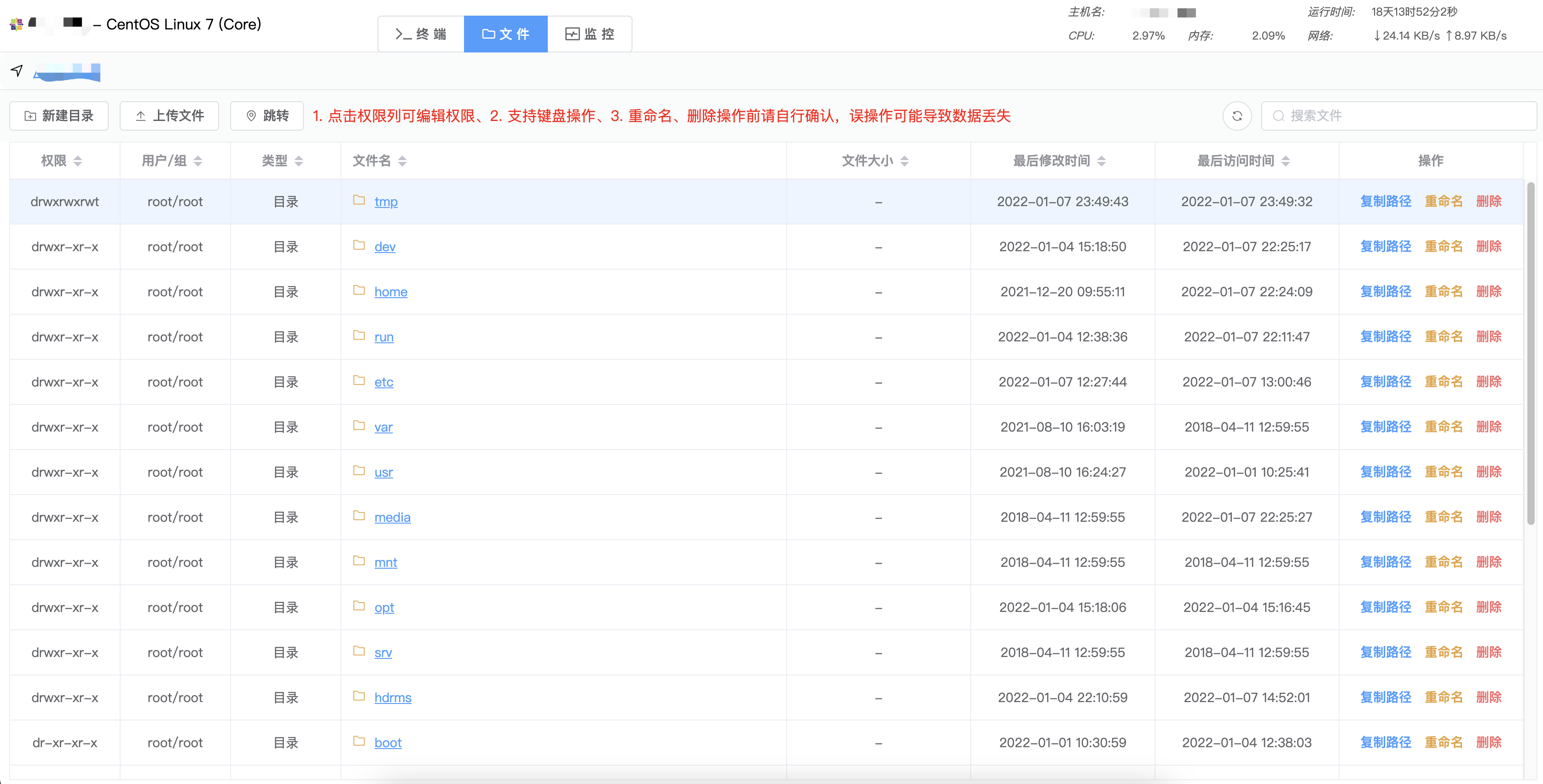The height and width of the screenshot is (784, 1543).
Task: Click the folder icon beside etc
Action: tap(359, 380)
